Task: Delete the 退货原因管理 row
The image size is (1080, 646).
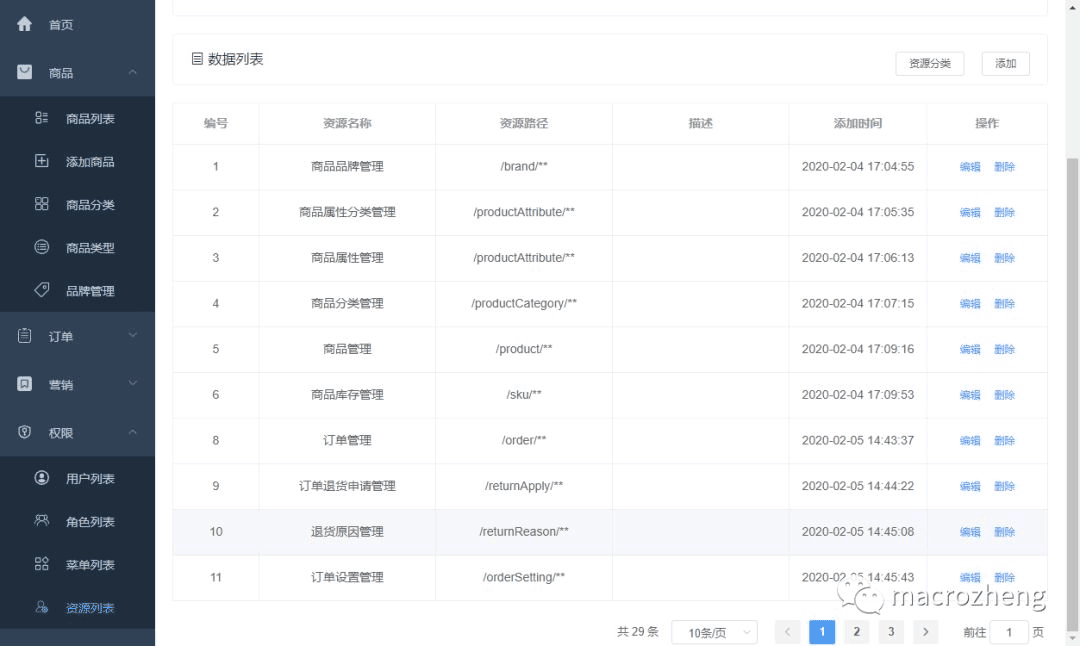Action: point(1004,532)
